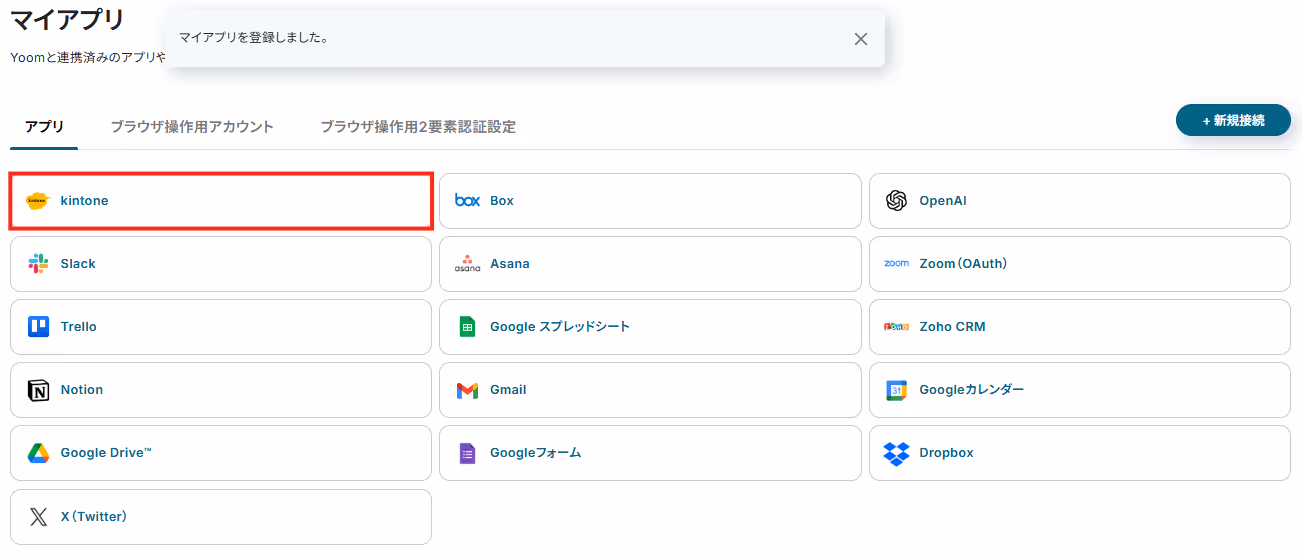Click the Trello logo icon

coord(38,327)
